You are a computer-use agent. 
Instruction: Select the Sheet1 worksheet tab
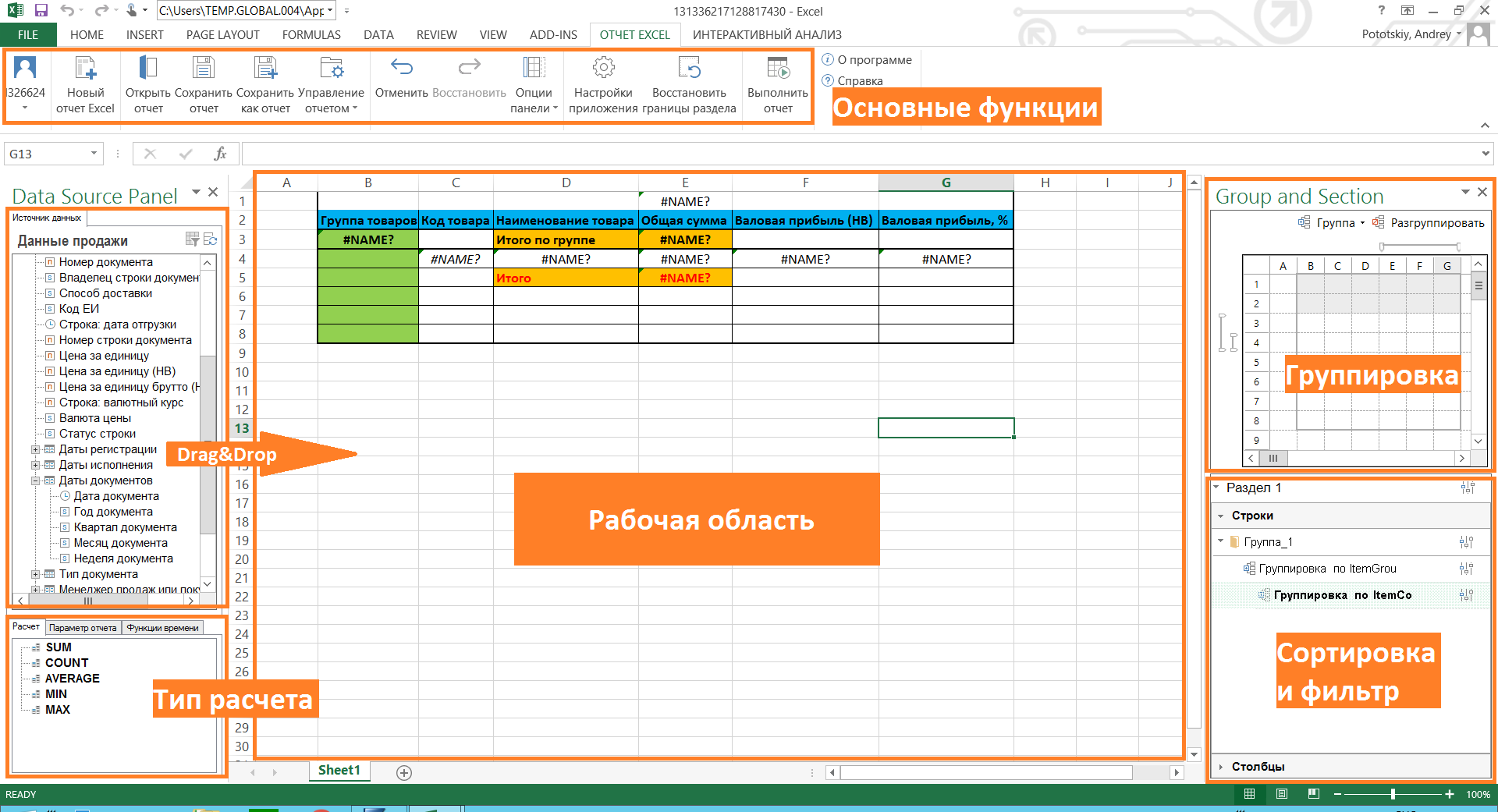(x=339, y=771)
